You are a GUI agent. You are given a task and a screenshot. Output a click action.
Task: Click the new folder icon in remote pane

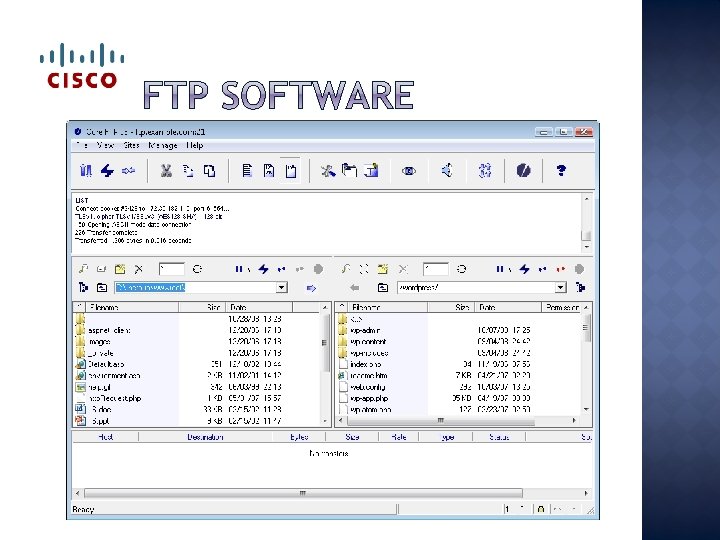pos(382,269)
